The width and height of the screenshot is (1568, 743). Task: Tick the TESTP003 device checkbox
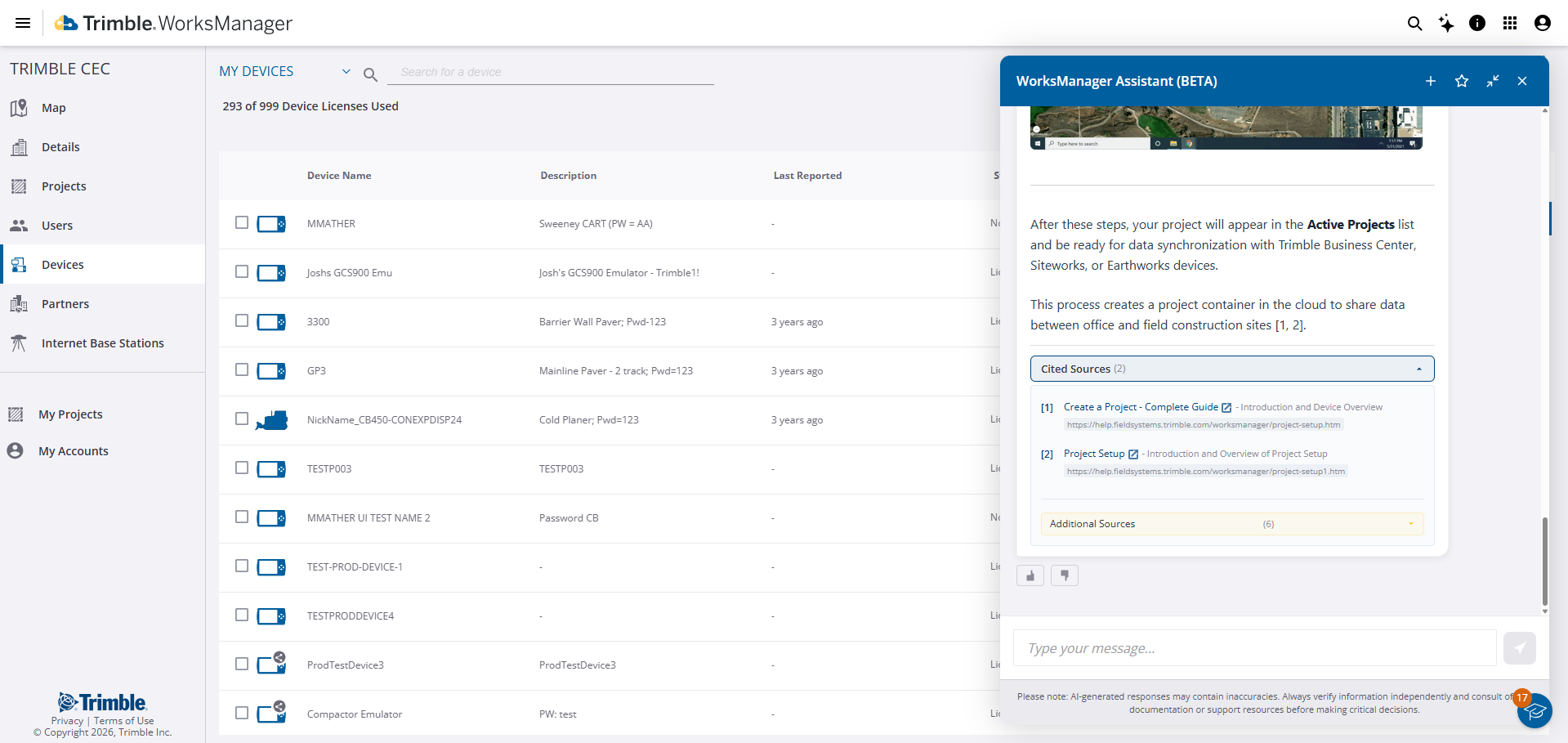[x=242, y=468]
